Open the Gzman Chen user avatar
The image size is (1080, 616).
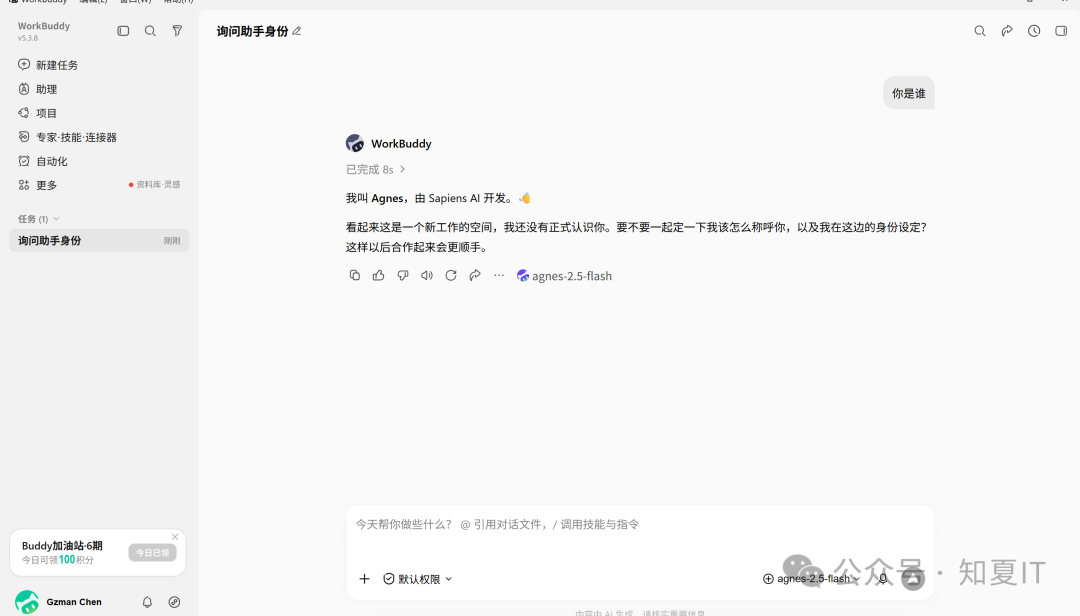pyautogui.click(x=27, y=602)
